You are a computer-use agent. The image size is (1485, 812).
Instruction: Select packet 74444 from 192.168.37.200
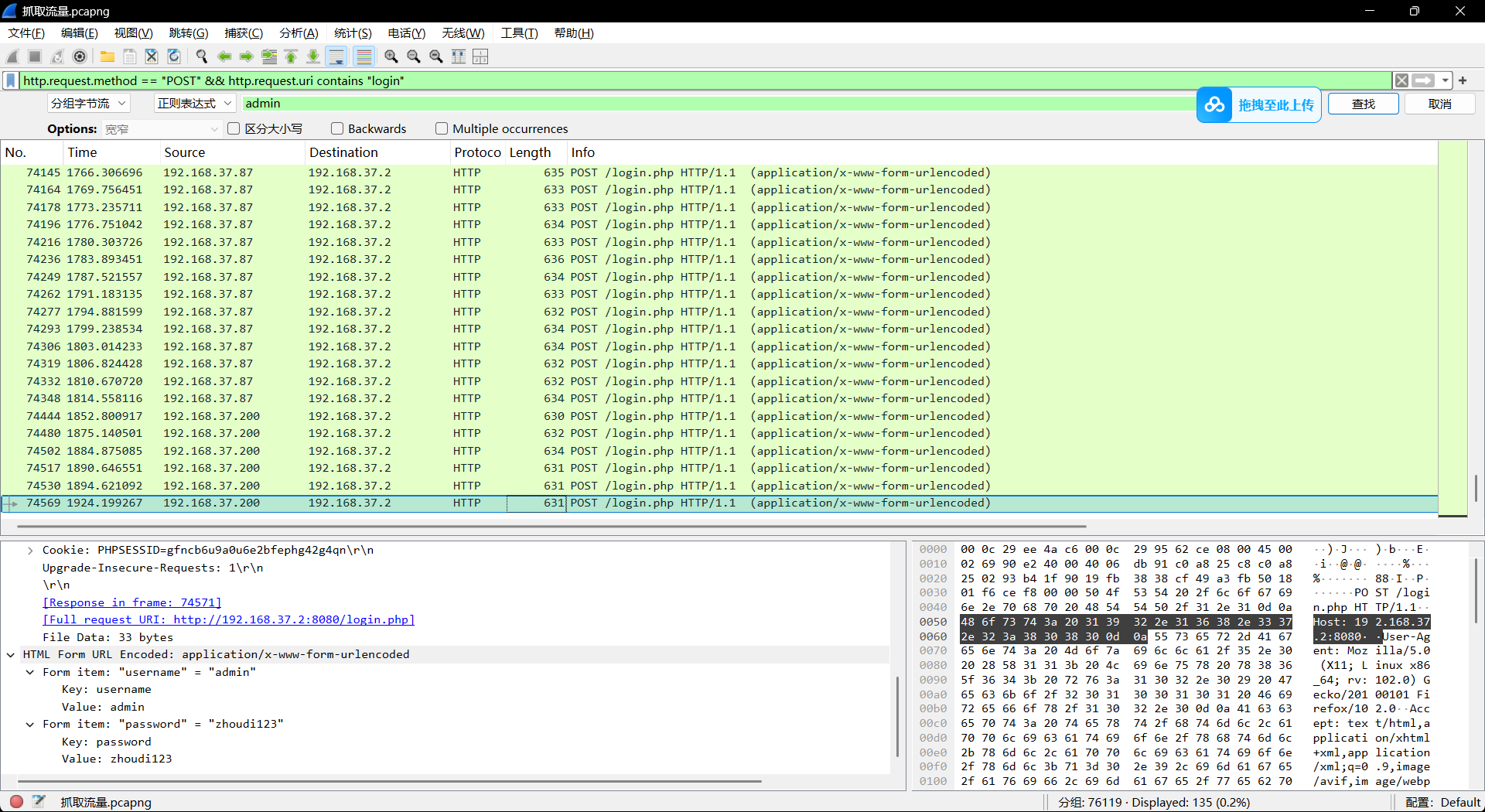coord(719,416)
